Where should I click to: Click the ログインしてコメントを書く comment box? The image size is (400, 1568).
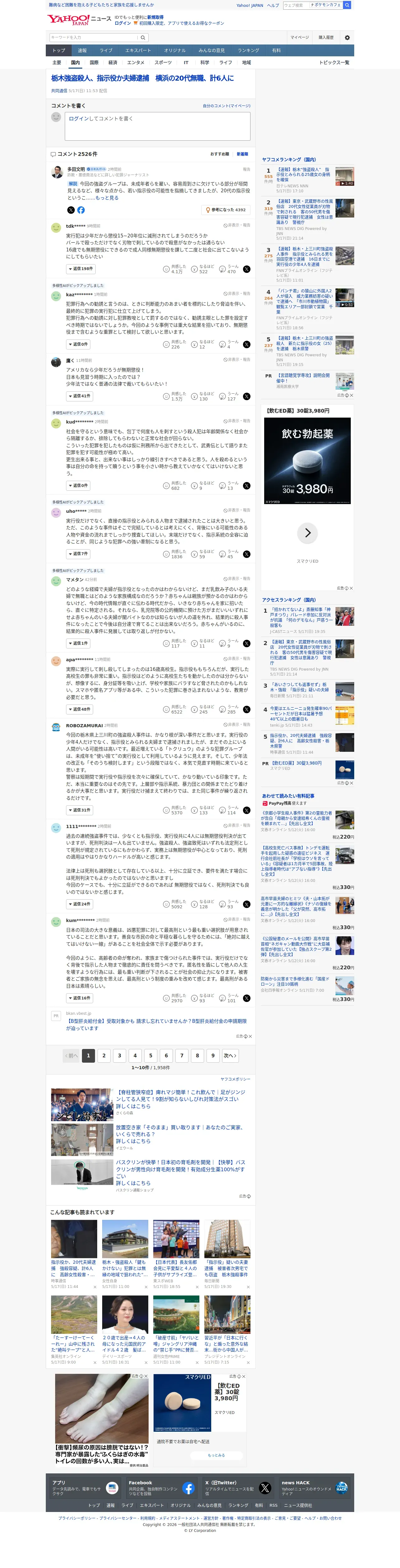coord(157,126)
